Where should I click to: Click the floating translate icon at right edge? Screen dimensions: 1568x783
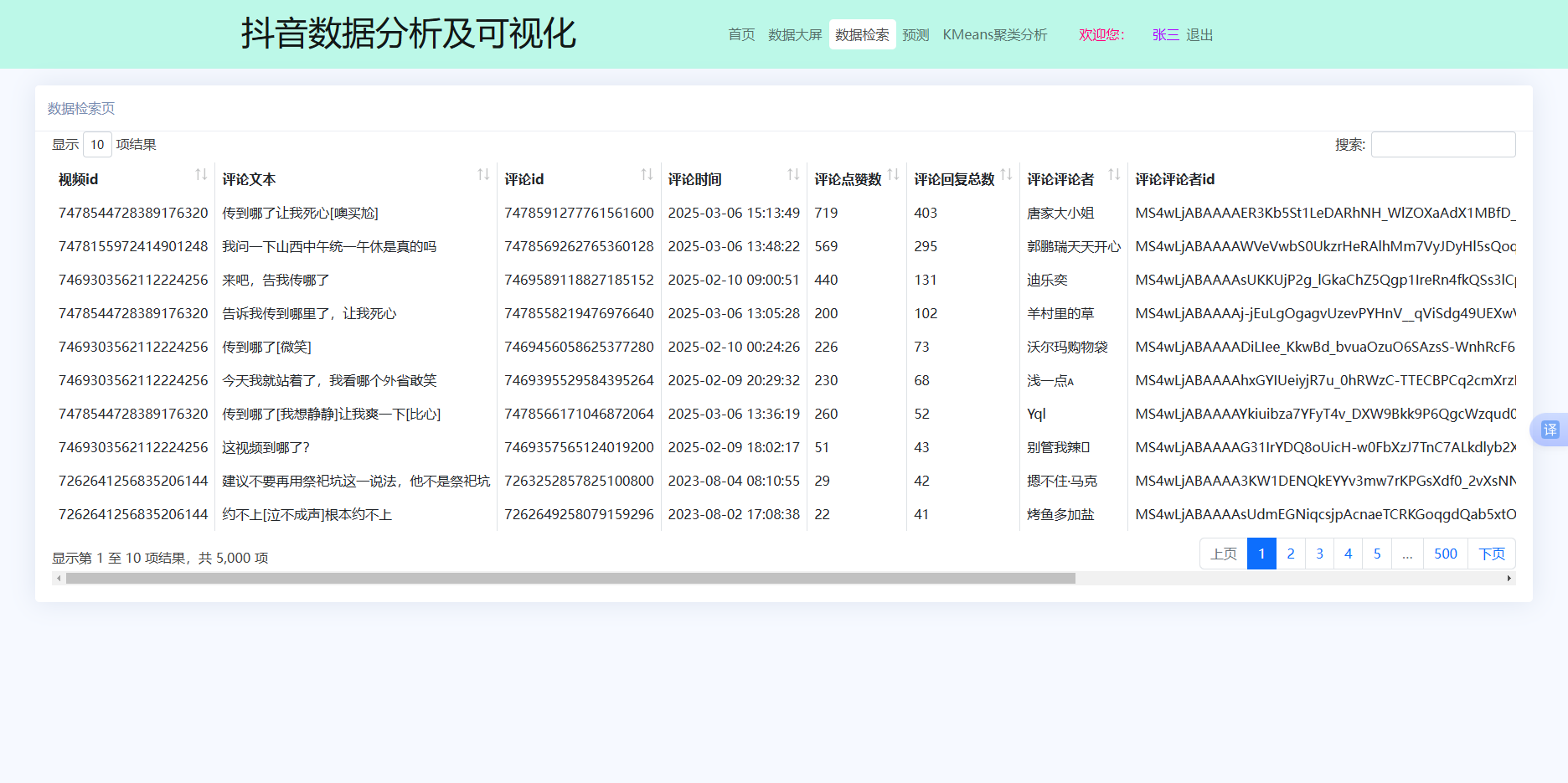(x=1550, y=430)
